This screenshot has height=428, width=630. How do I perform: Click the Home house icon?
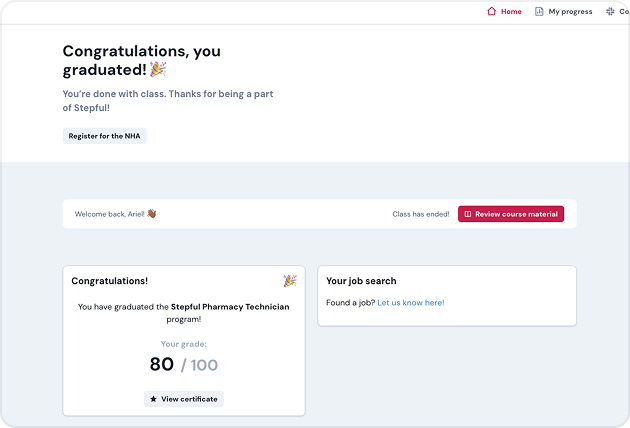point(491,12)
